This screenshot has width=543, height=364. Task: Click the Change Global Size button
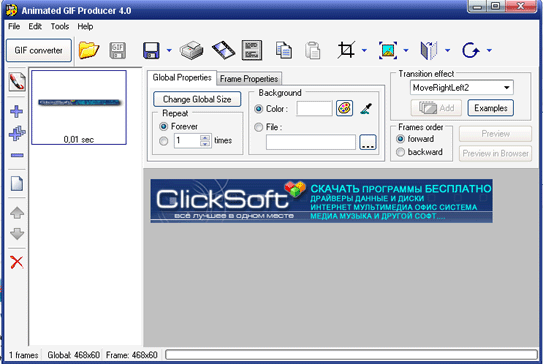click(x=197, y=99)
